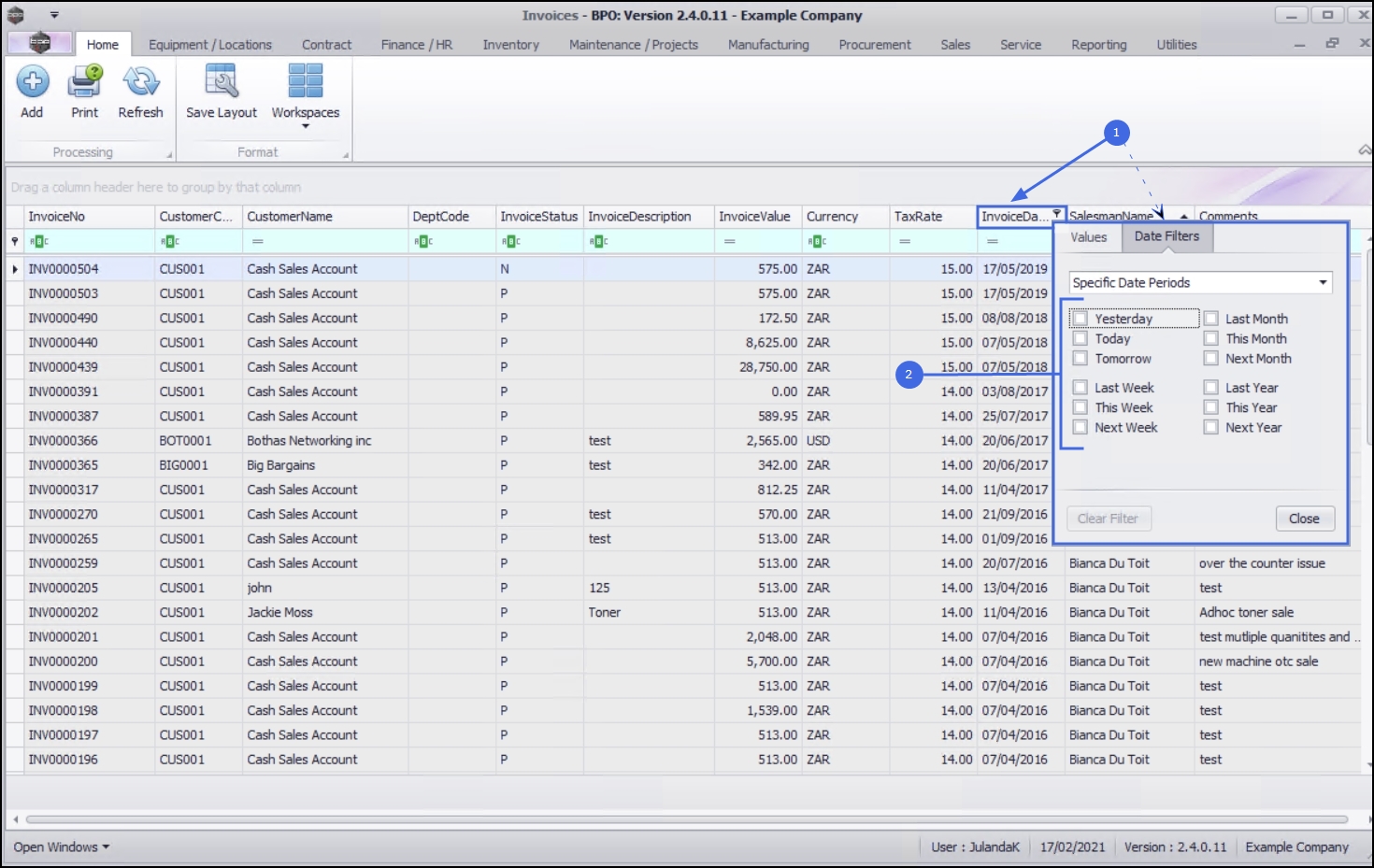This screenshot has height=868, width=1374.
Task: Click the filter funnel on the InvoiceDate column
Action: [x=1057, y=214]
